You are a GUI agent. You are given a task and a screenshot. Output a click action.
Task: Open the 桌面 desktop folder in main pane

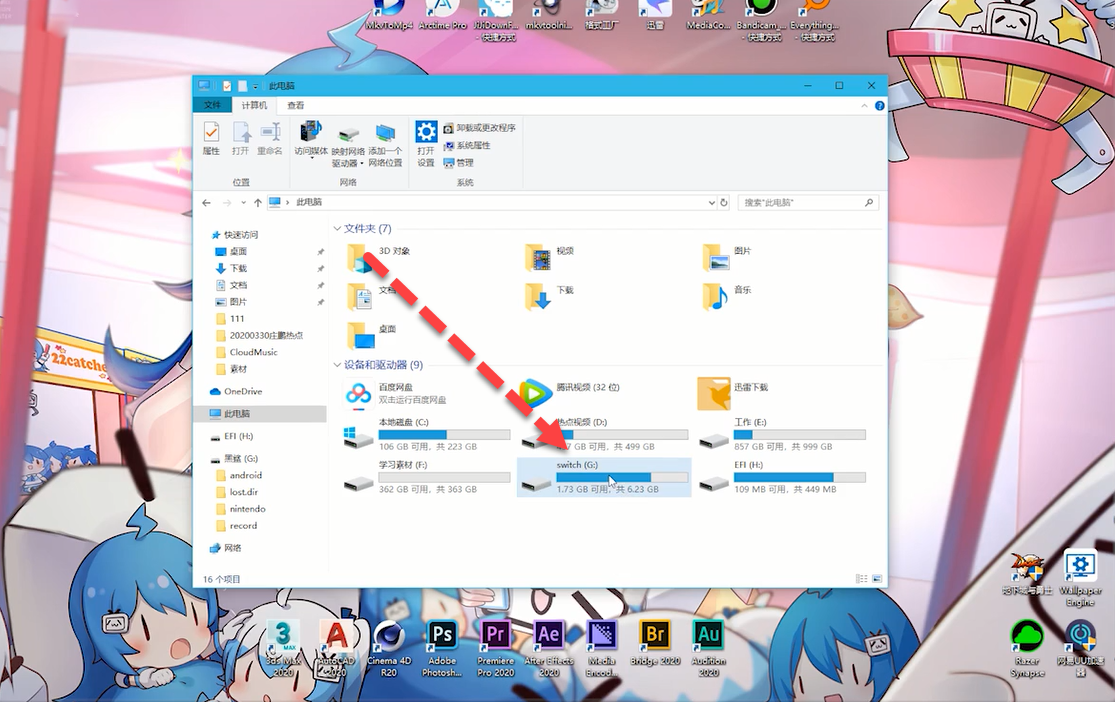[372, 336]
